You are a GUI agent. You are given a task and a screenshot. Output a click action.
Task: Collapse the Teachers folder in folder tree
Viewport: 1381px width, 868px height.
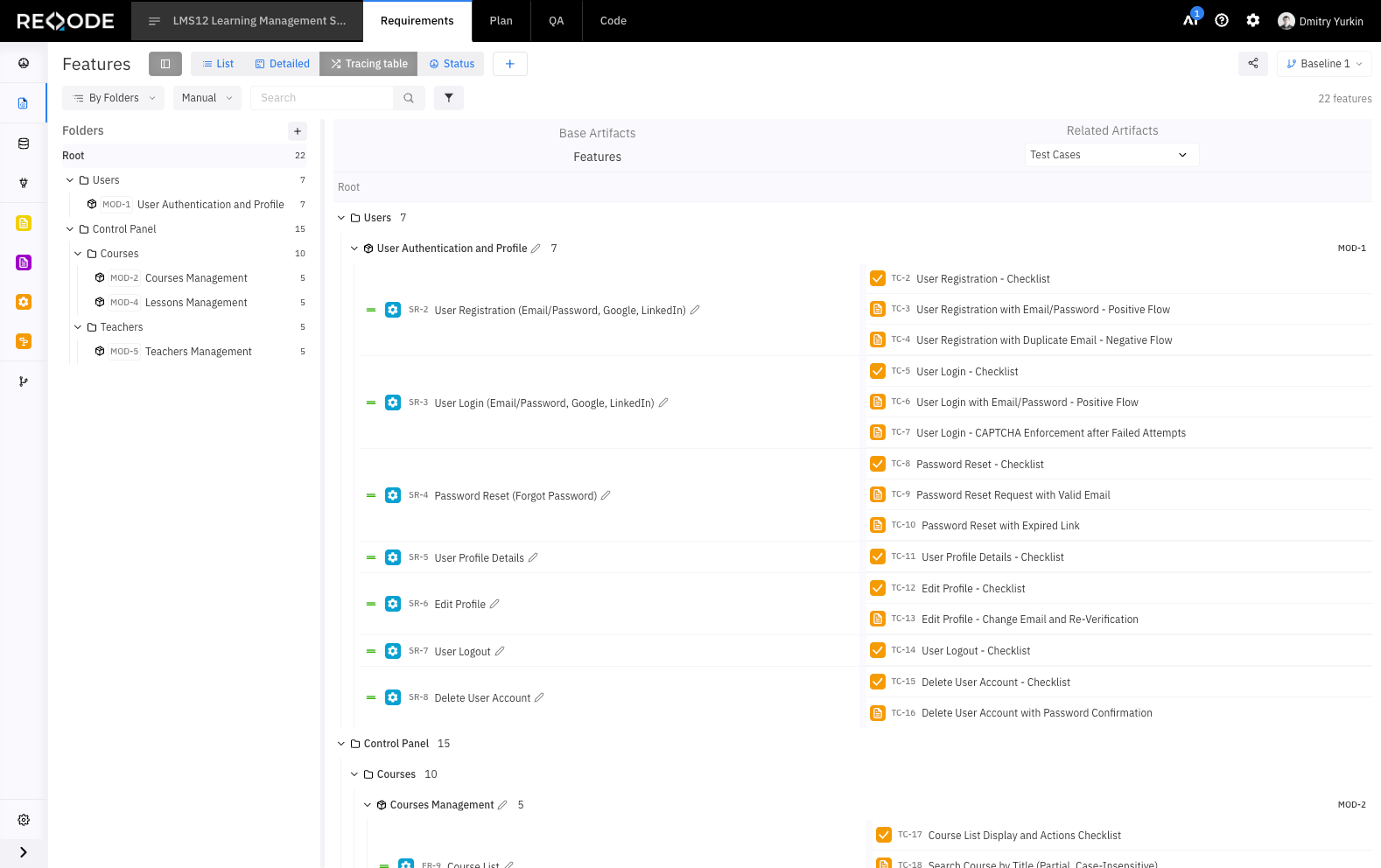78,327
